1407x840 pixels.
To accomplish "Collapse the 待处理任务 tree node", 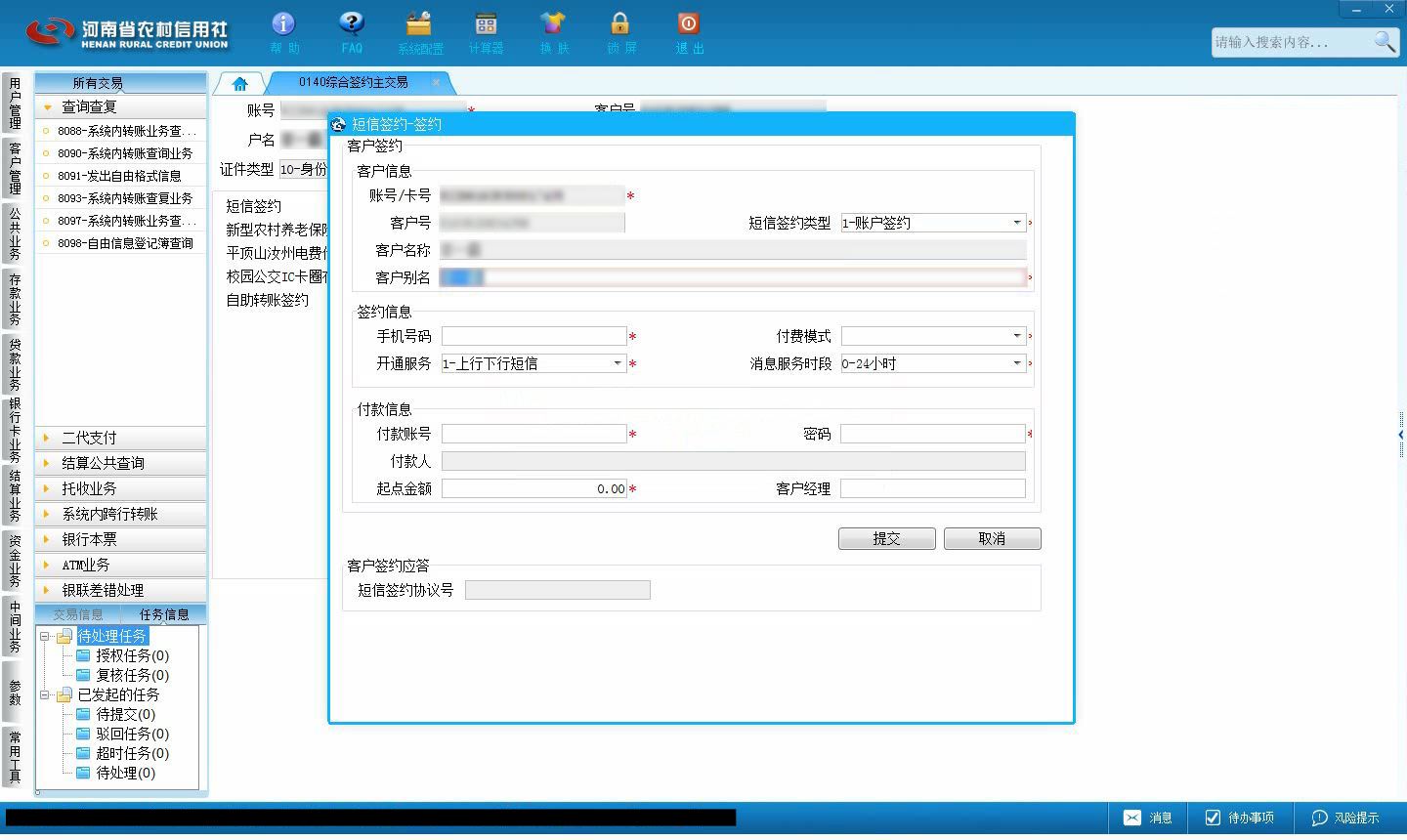I will (45, 636).
